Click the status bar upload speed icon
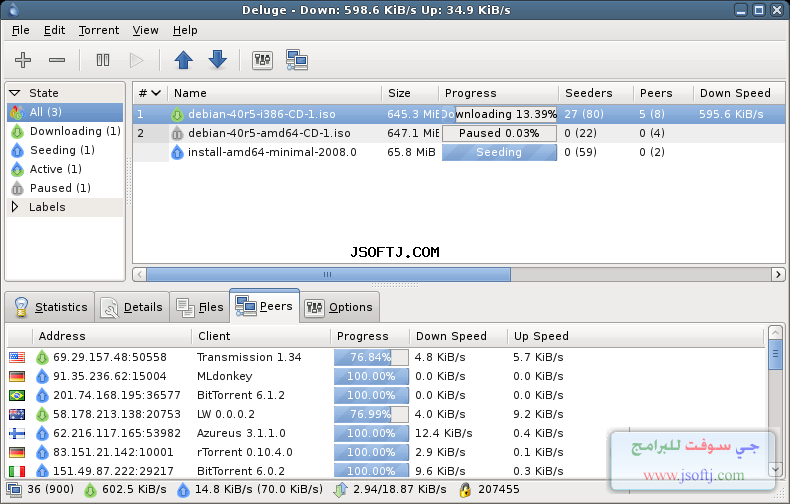This screenshot has width=790, height=504. click(183, 490)
